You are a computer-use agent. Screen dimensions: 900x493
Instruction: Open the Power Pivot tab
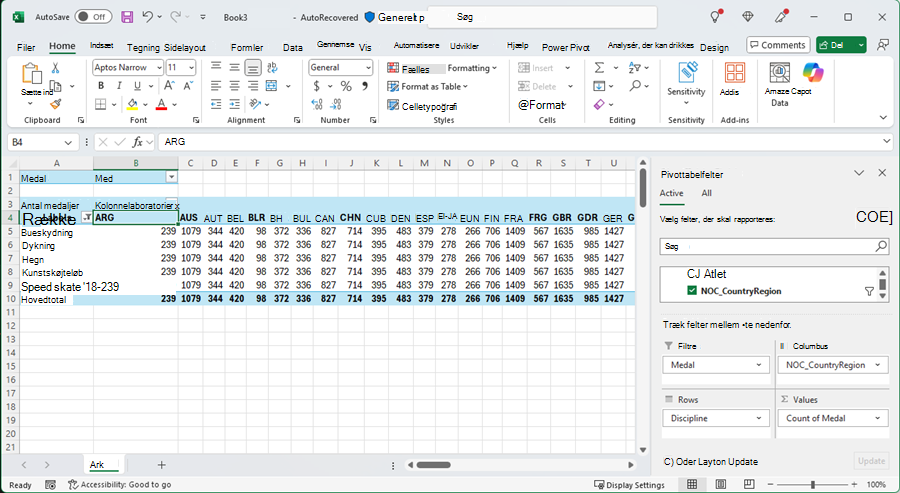[x=565, y=48]
